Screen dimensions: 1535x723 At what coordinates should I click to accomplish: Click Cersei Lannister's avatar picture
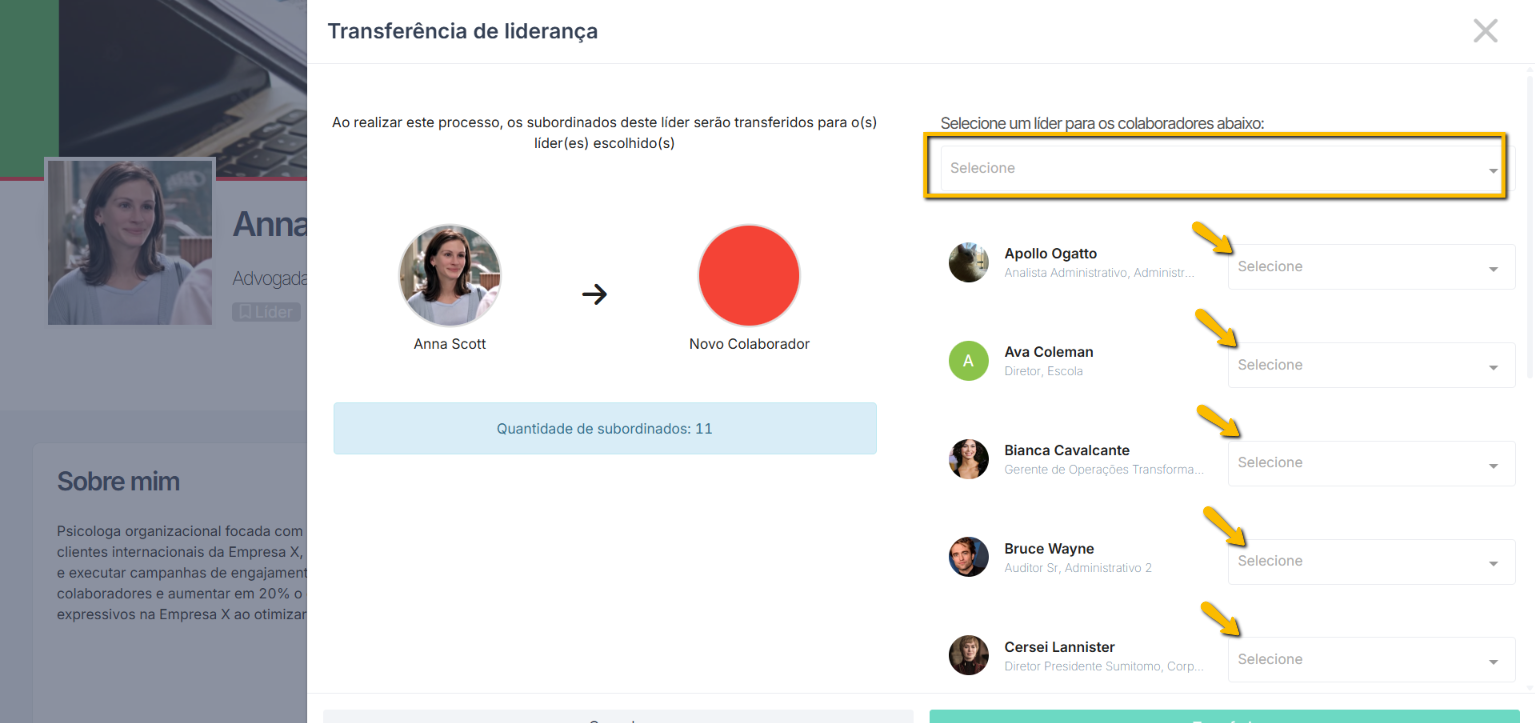click(x=968, y=655)
